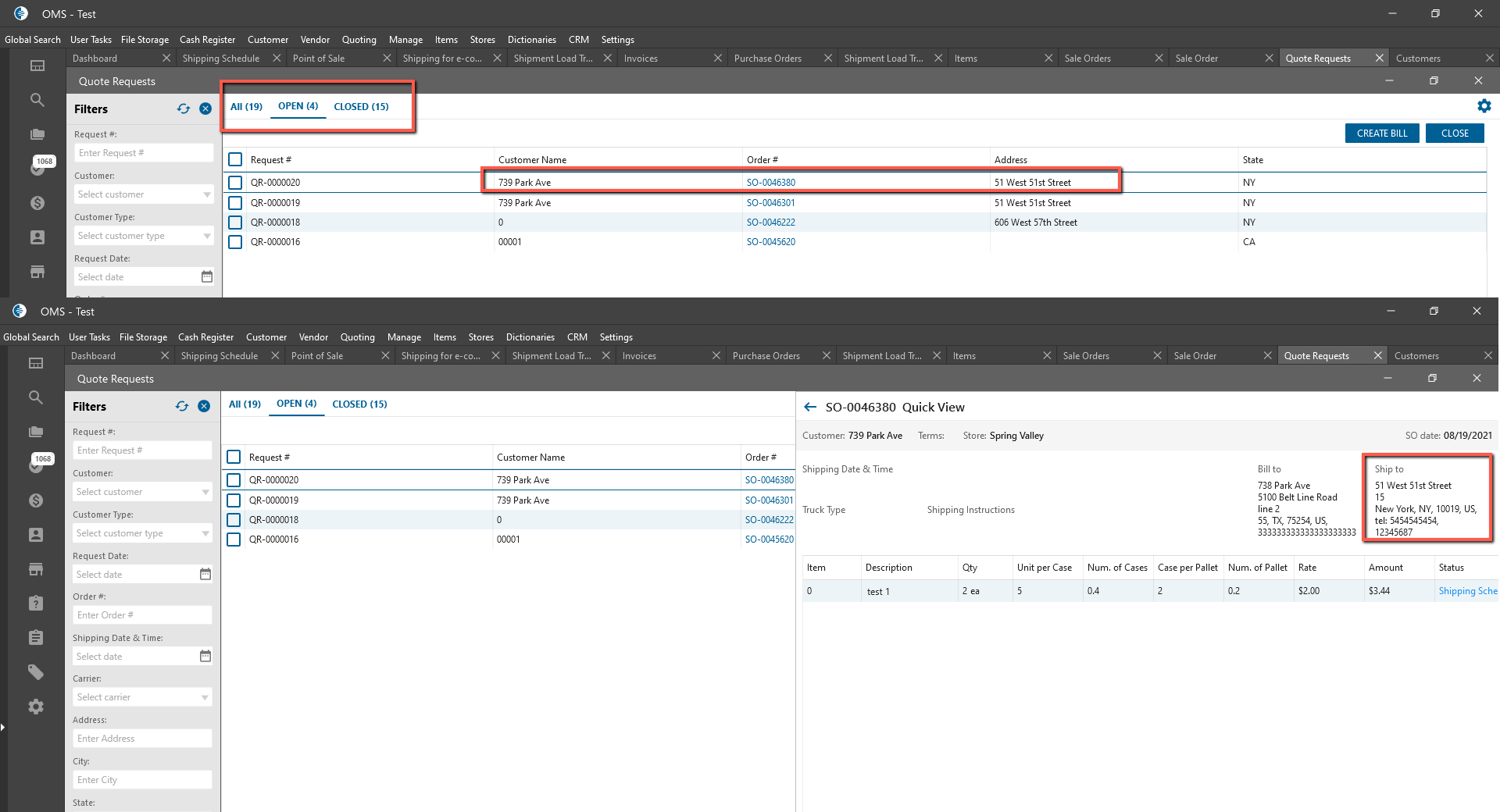The image size is (1500, 812).
Task: Toggle the QR-0000019 checkbox beside the Quick View panel
Action: 234,500
